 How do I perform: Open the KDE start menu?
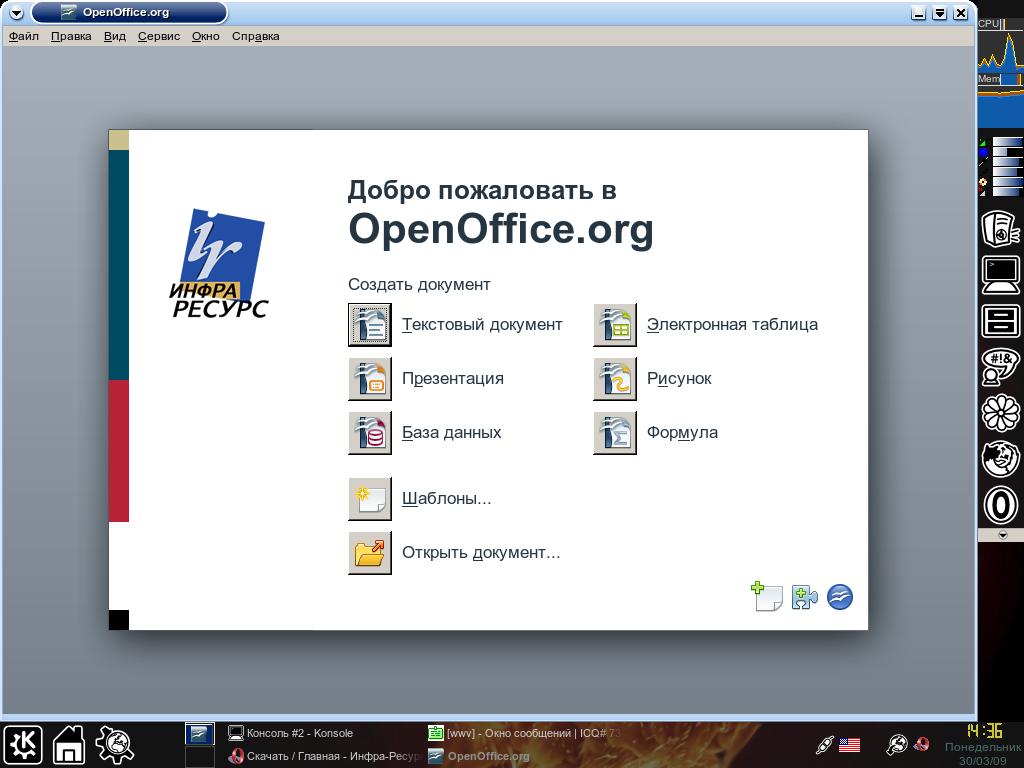22,743
